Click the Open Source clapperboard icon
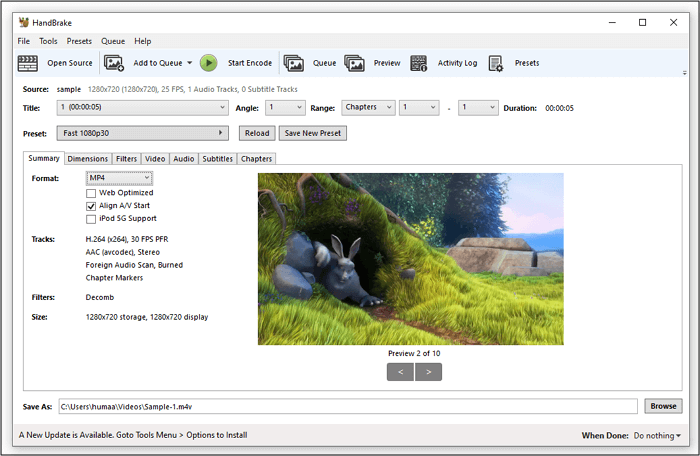Screen dimensions: 700x456 (28, 63)
